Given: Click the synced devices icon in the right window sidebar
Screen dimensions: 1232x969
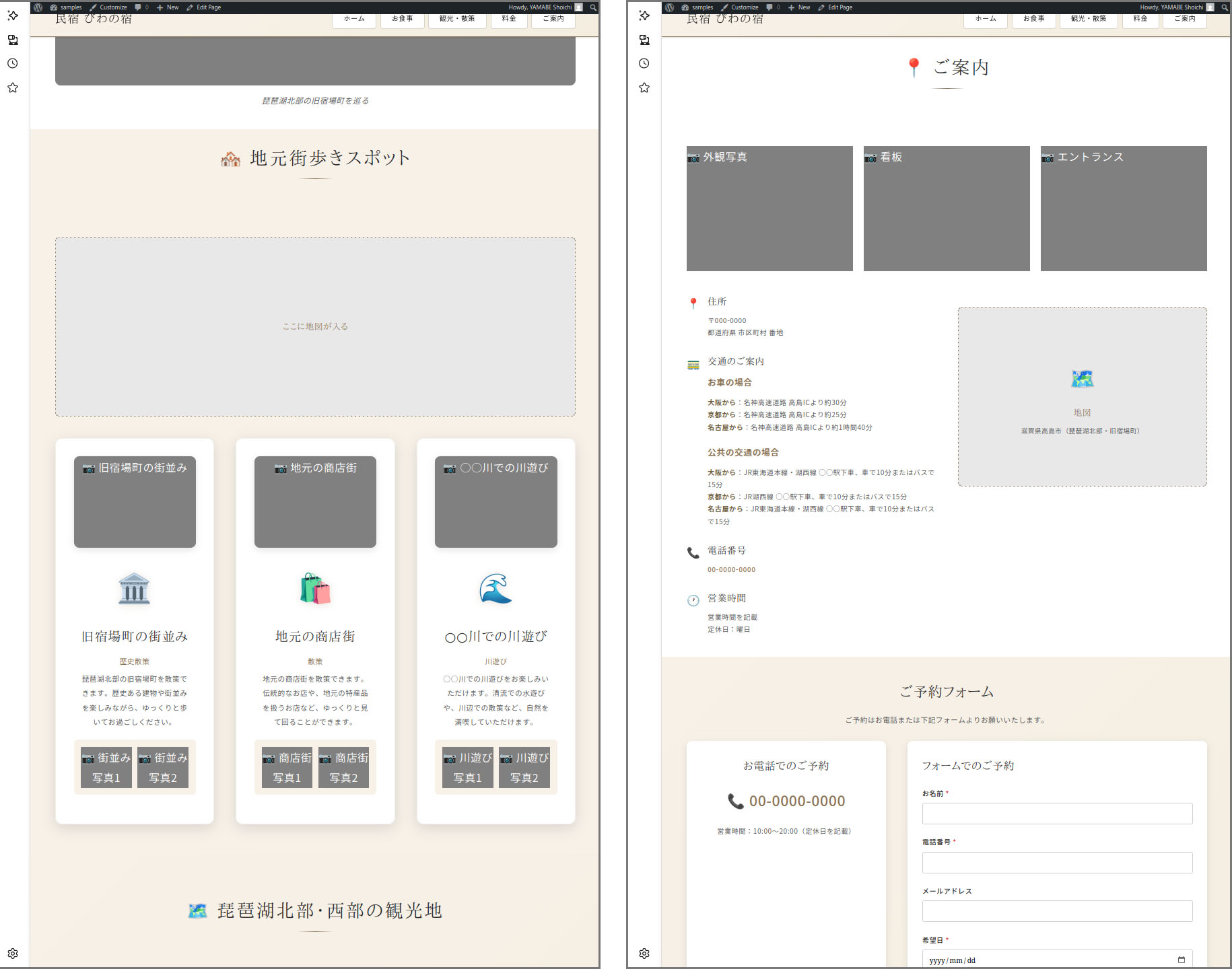Looking at the screenshot, I should (644, 40).
